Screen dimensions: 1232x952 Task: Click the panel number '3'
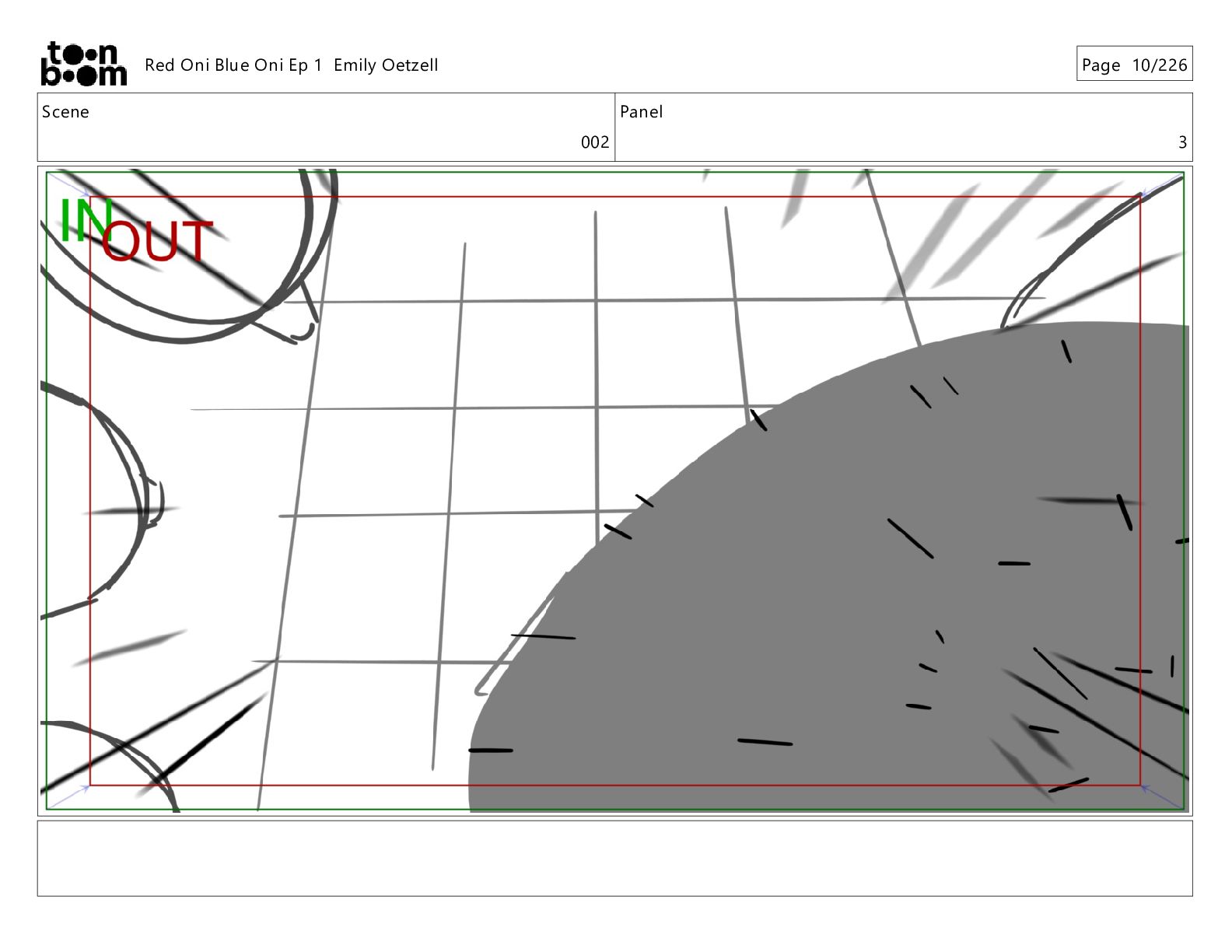click(1182, 142)
